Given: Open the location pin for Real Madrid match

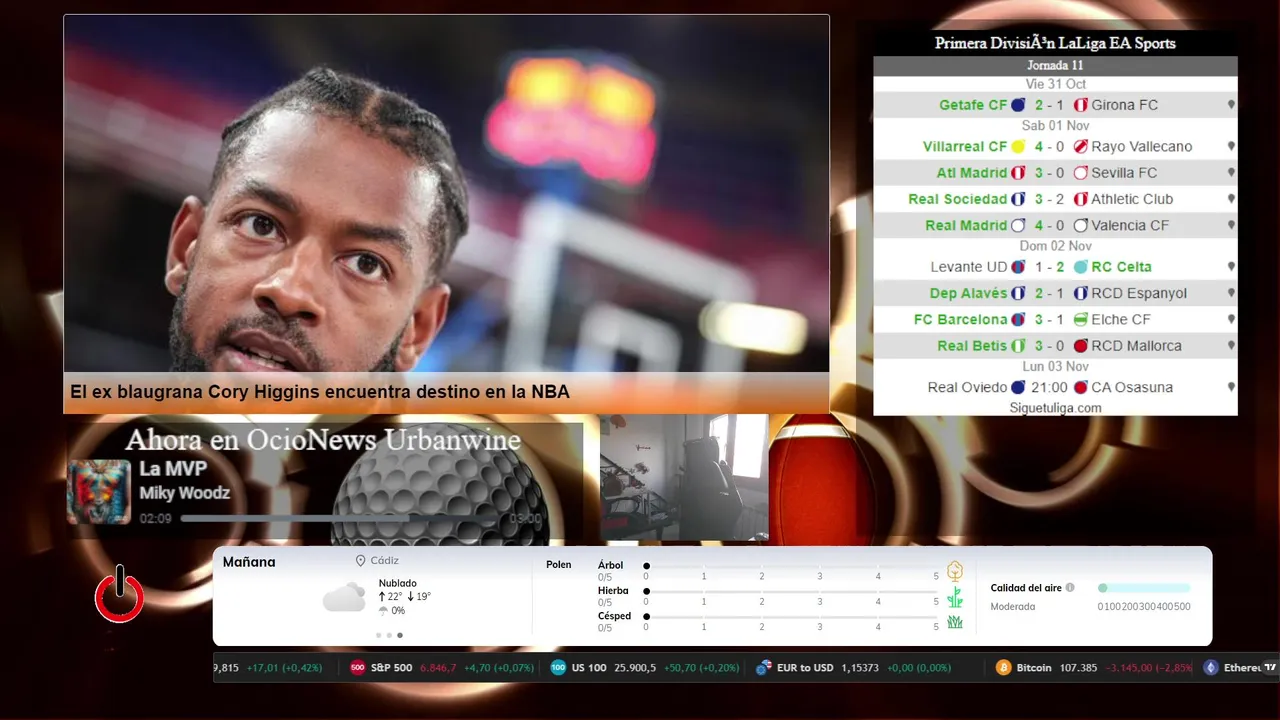Looking at the screenshot, I should tap(1231, 226).
